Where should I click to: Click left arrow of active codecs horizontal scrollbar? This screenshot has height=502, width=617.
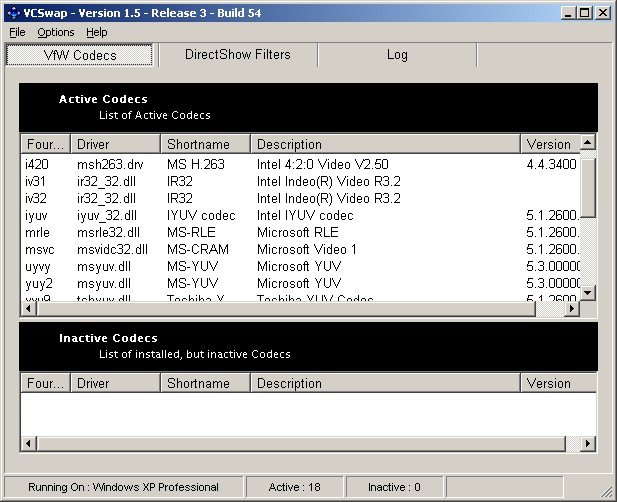(x=28, y=309)
